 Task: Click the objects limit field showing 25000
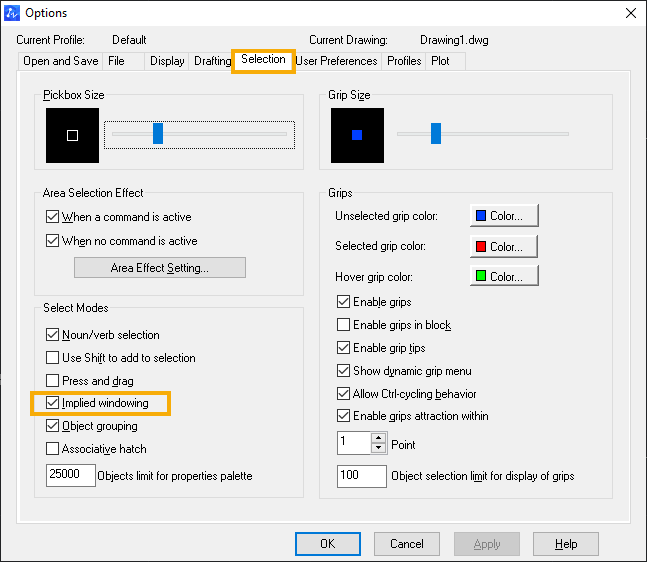pyautogui.click(x=71, y=475)
